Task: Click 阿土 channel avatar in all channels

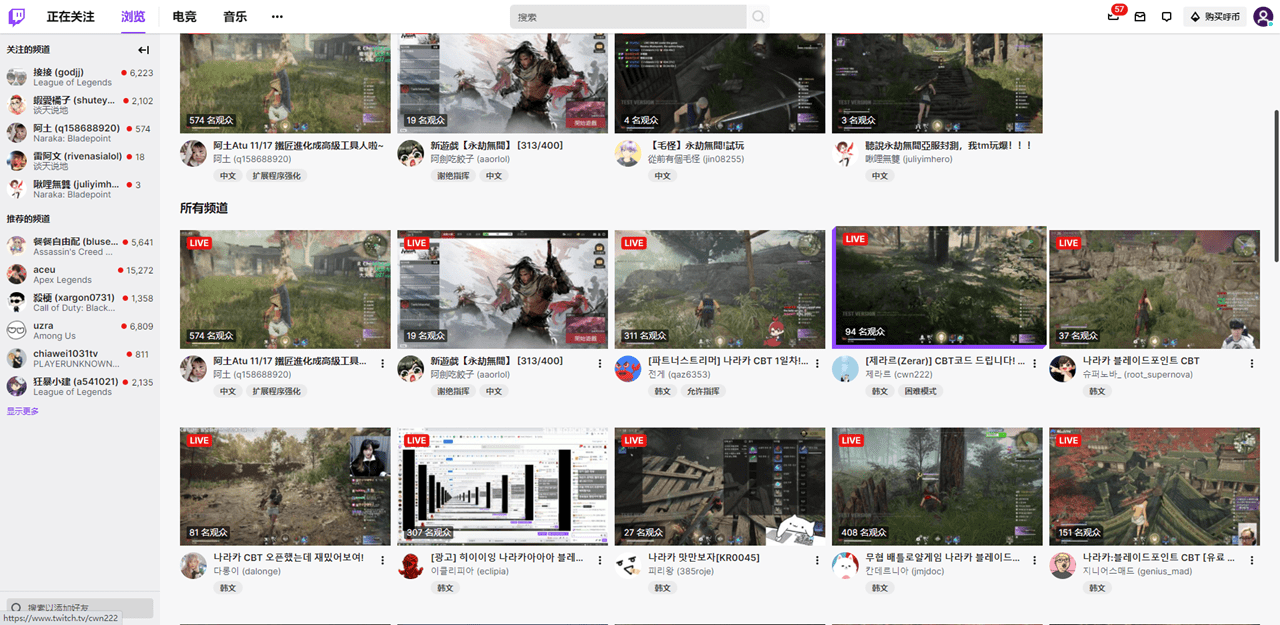Action: (x=193, y=369)
